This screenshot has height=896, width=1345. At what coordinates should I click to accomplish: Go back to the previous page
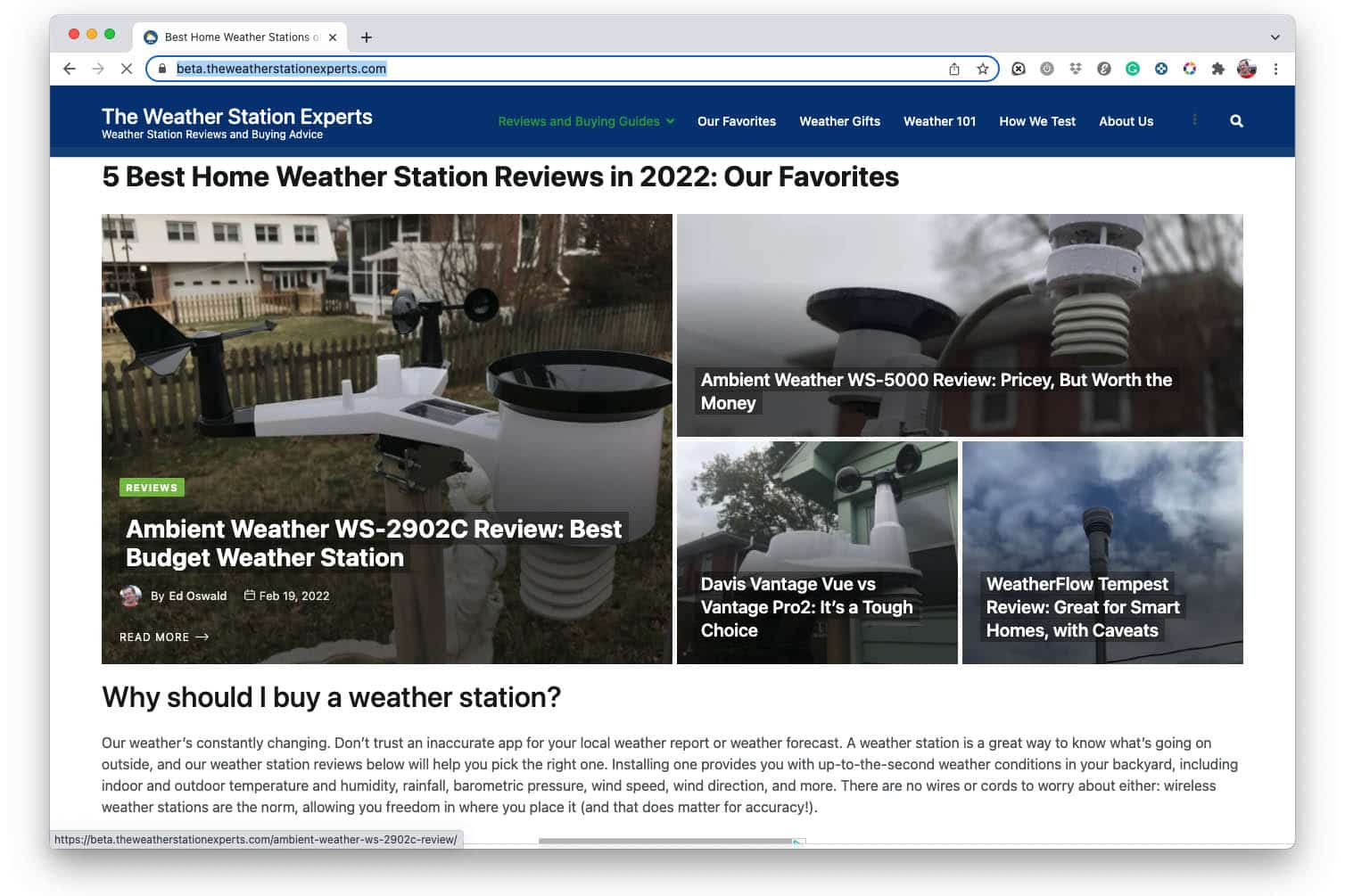tap(70, 69)
